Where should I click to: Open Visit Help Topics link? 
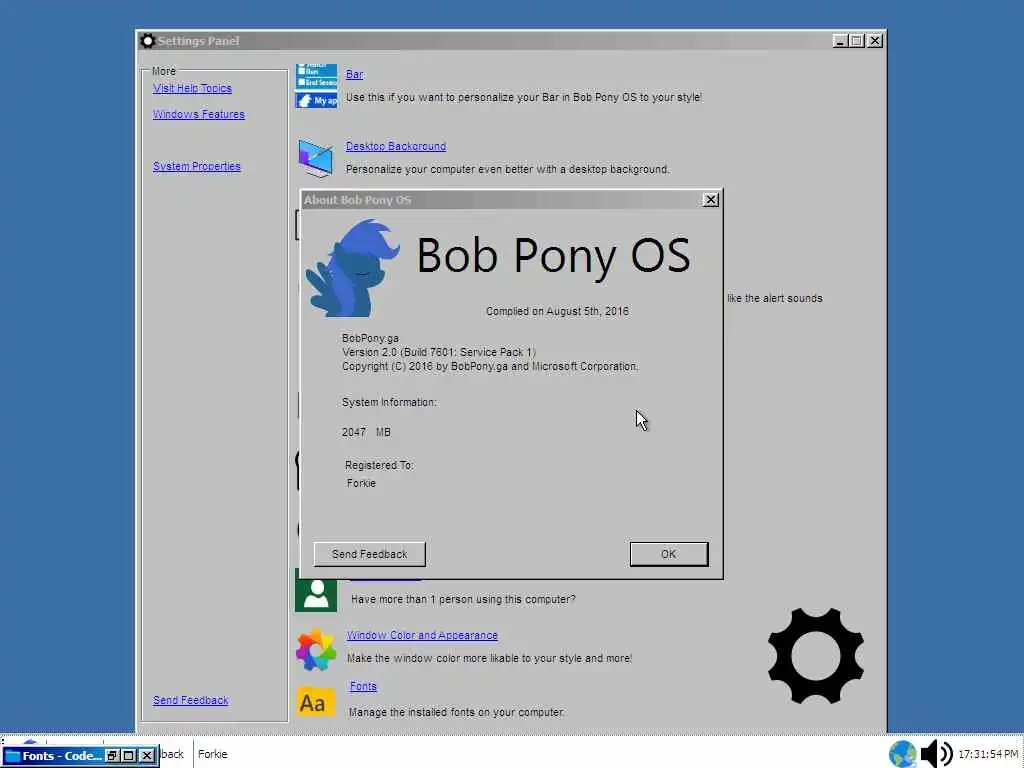192,88
